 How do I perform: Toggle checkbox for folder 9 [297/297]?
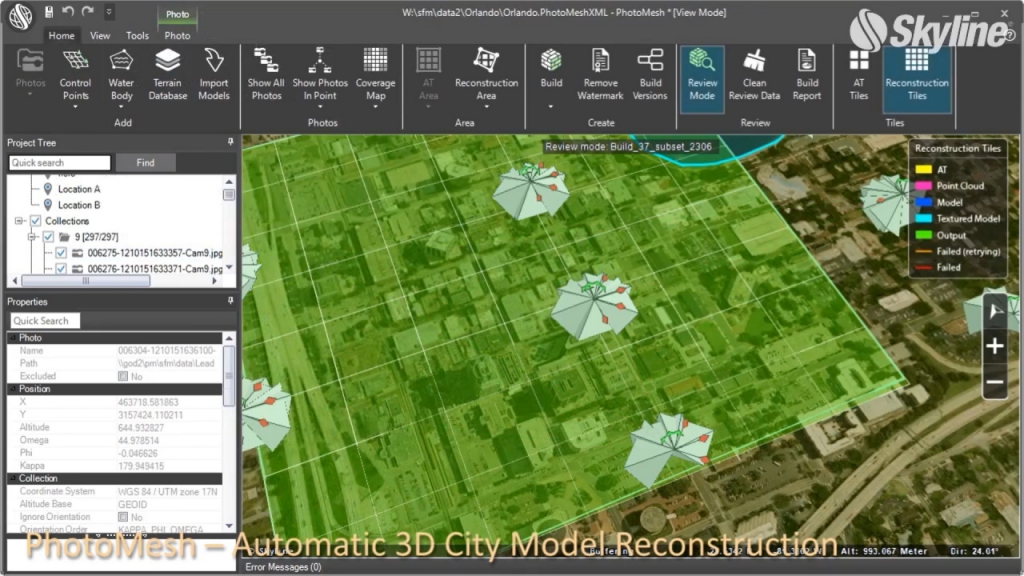48,236
